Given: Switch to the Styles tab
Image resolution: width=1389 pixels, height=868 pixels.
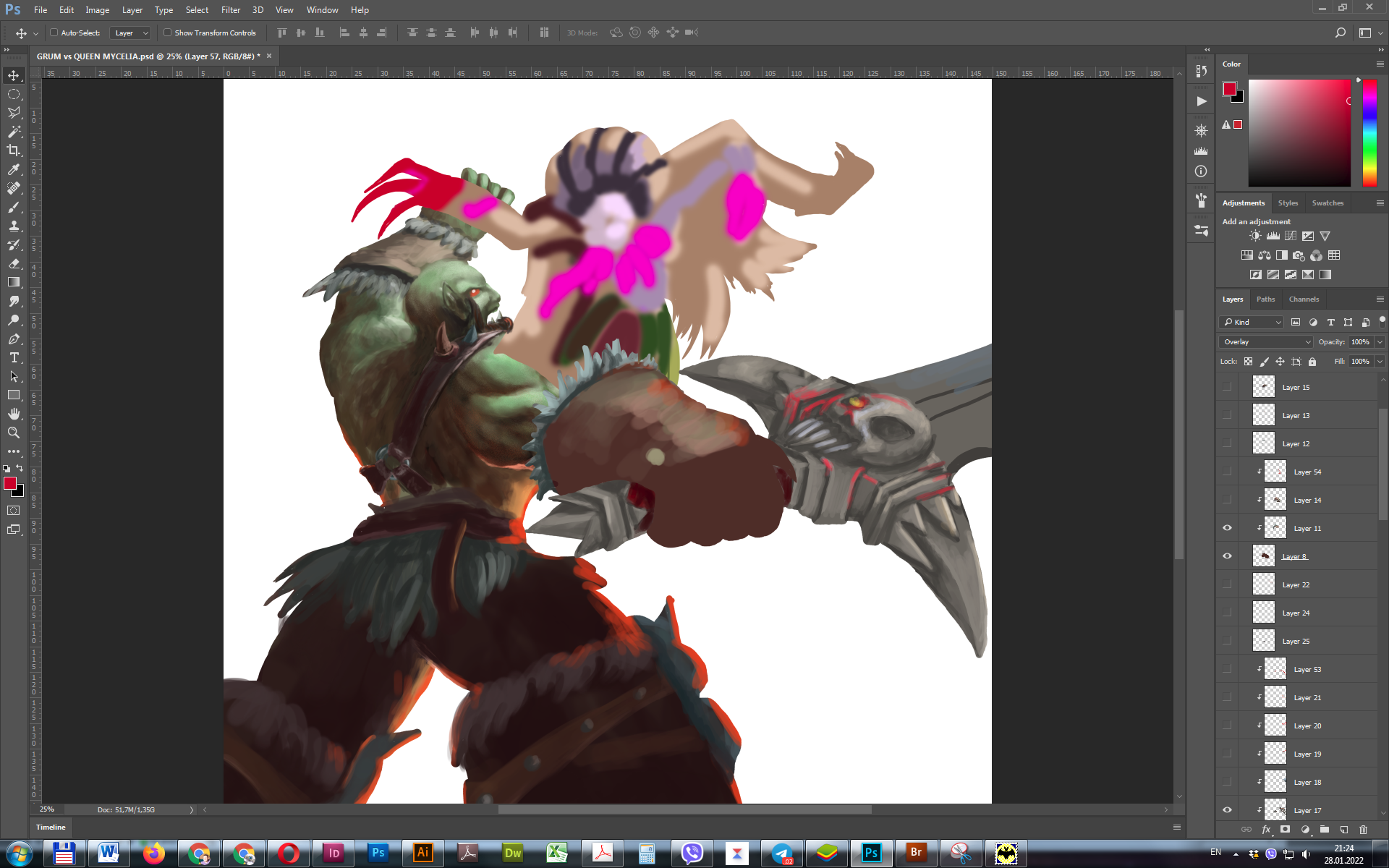Looking at the screenshot, I should click(1288, 203).
